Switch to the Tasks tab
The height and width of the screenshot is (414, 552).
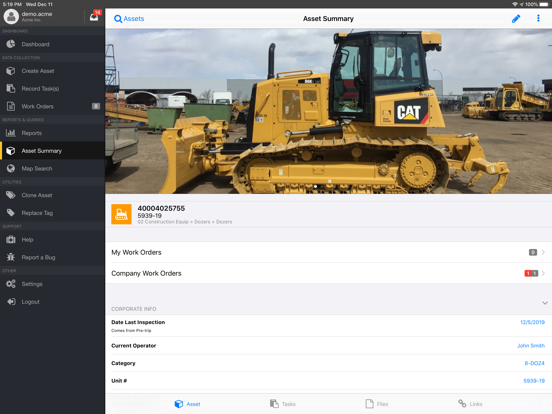tap(283, 404)
